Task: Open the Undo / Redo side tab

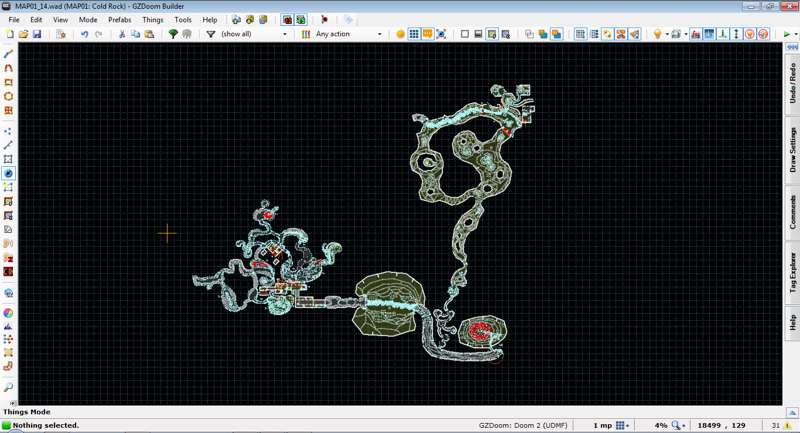Action: coord(792,83)
